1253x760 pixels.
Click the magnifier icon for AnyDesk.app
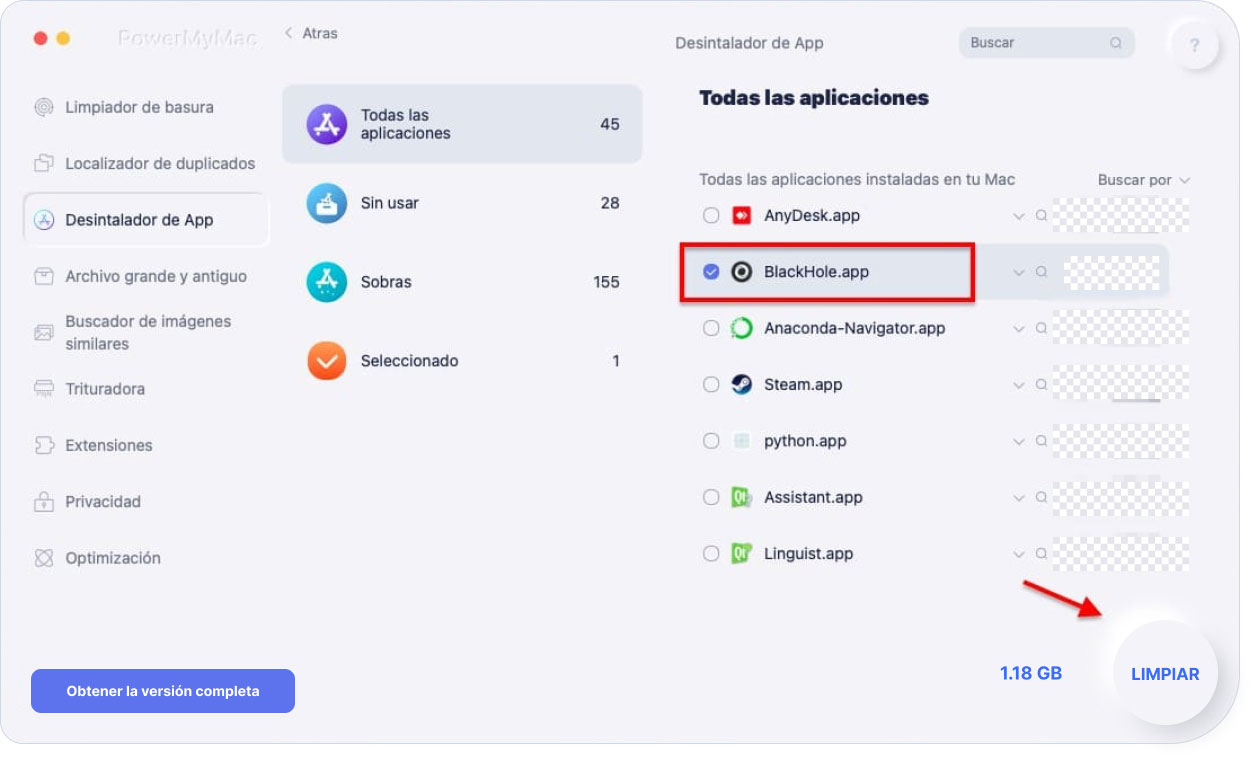(x=1041, y=215)
